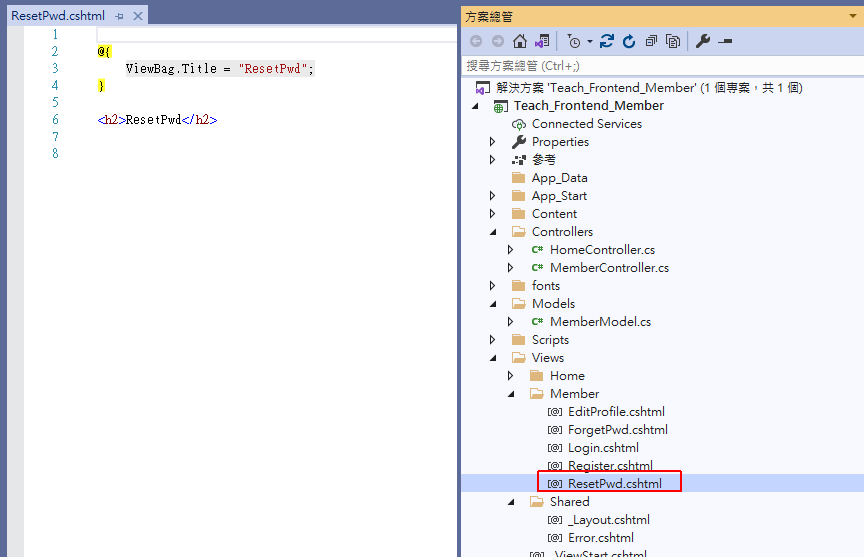The height and width of the screenshot is (557, 864).
Task: Expand the Home views folder
Action: coord(511,376)
